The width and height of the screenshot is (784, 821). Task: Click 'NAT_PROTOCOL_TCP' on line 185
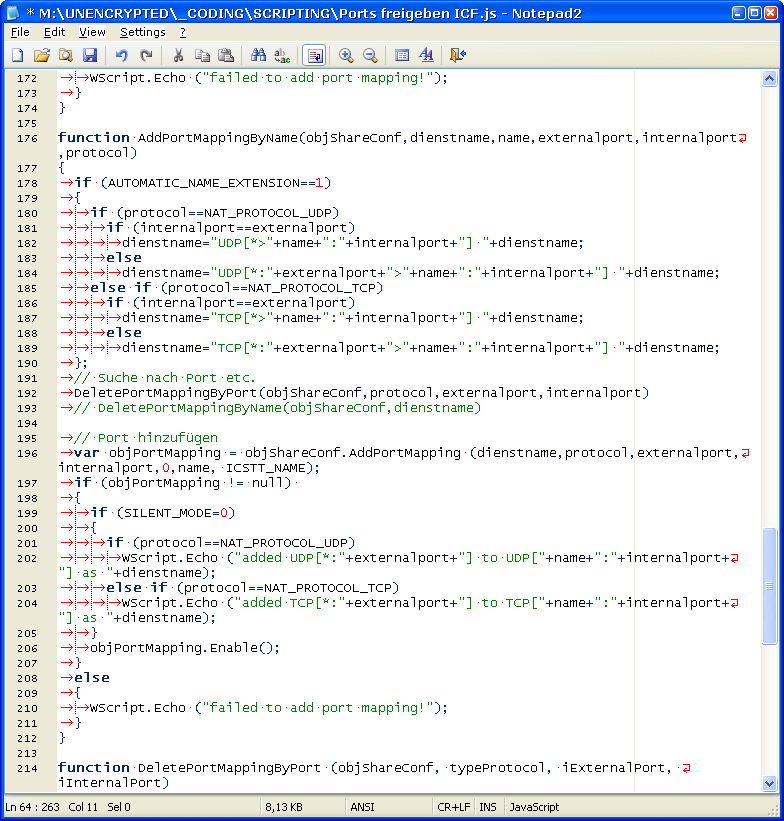pos(312,288)
